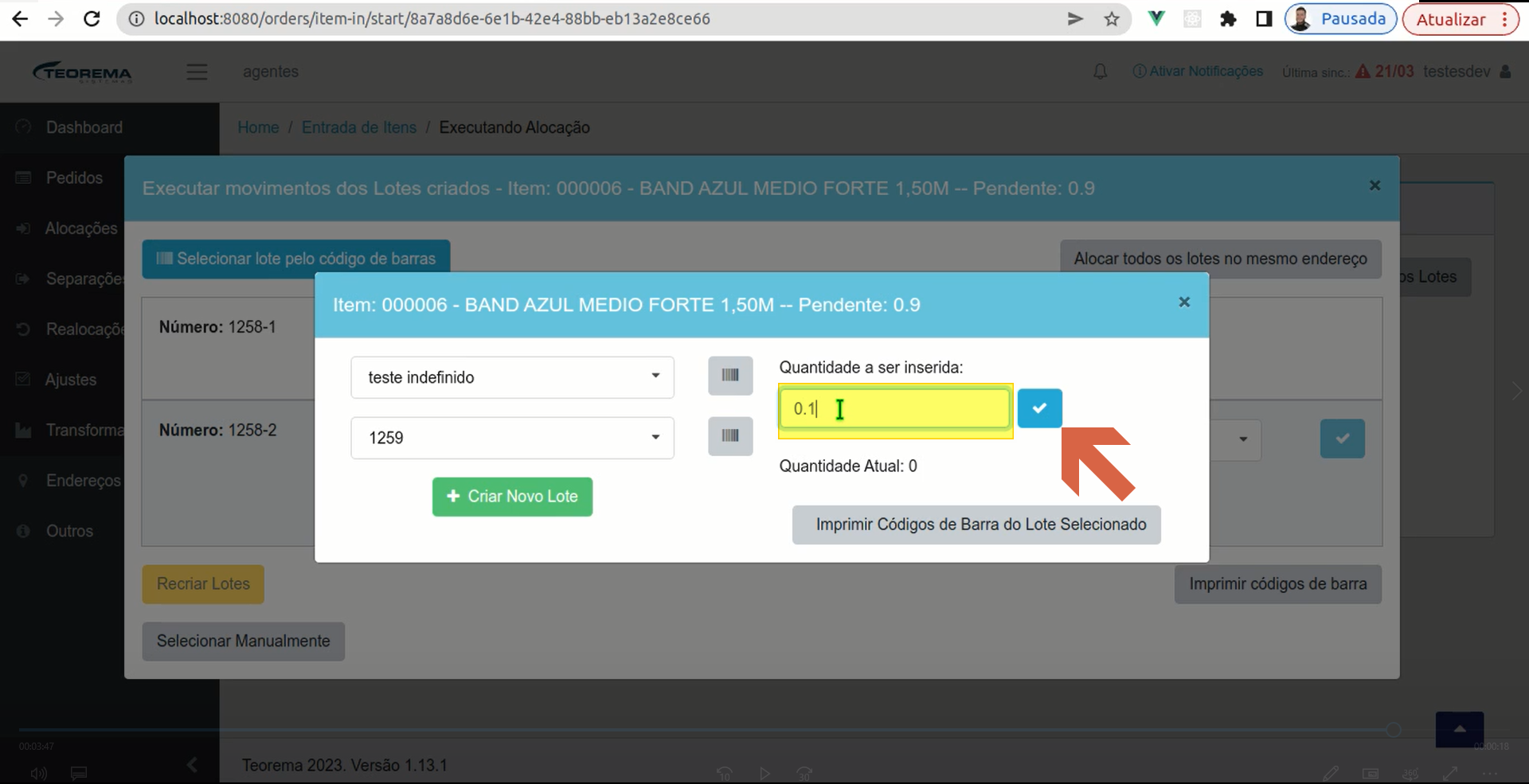
Task: Click the scroll-to-top arrow button
Action: (x=1459, y=729)
